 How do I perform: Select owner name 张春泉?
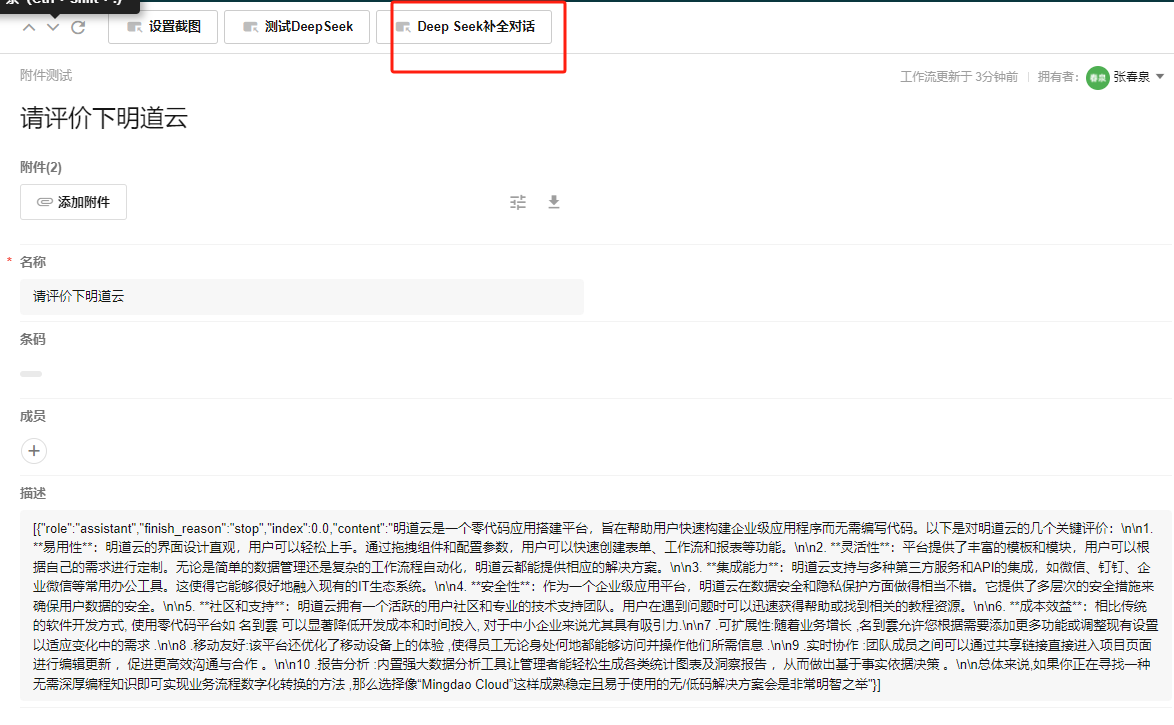(x=1131, y=76)
